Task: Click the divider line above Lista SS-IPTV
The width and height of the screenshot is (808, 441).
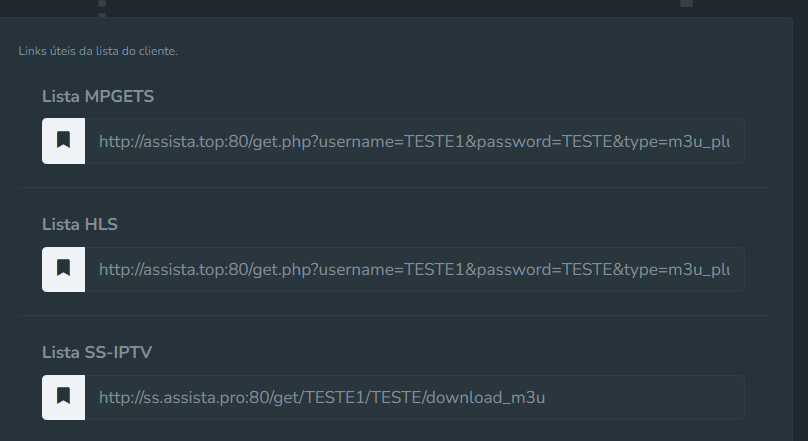Action: click(x=393, y=315)
